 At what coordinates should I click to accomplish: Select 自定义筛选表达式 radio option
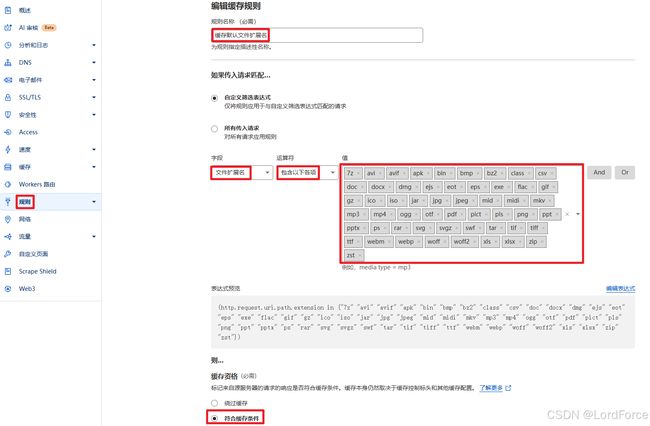coord(214,98)
